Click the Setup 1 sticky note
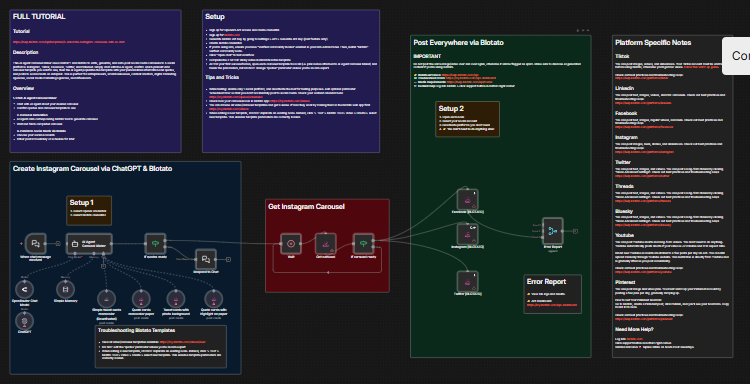This screenshot has height=384, width=750. pos(89,210)
